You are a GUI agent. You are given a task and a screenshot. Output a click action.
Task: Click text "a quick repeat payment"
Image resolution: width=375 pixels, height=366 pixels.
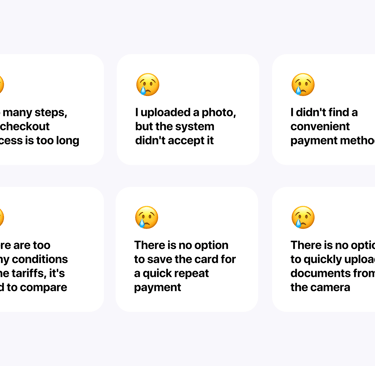click(x=171, y=280)
